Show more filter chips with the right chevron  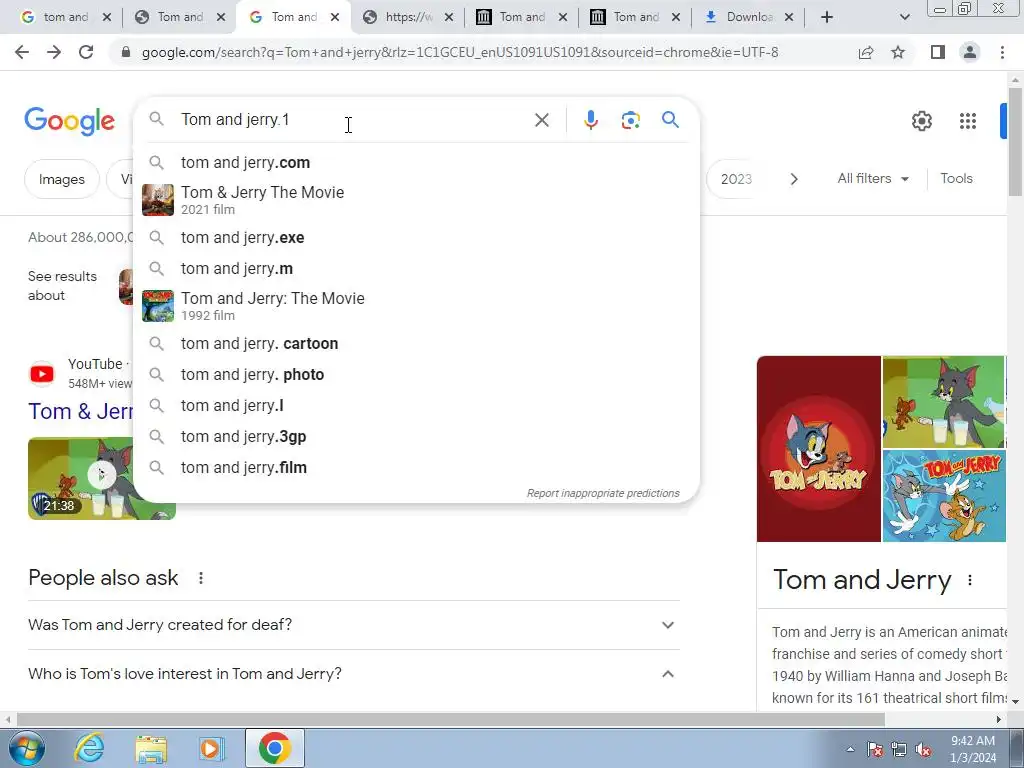[x=794, y=179]
